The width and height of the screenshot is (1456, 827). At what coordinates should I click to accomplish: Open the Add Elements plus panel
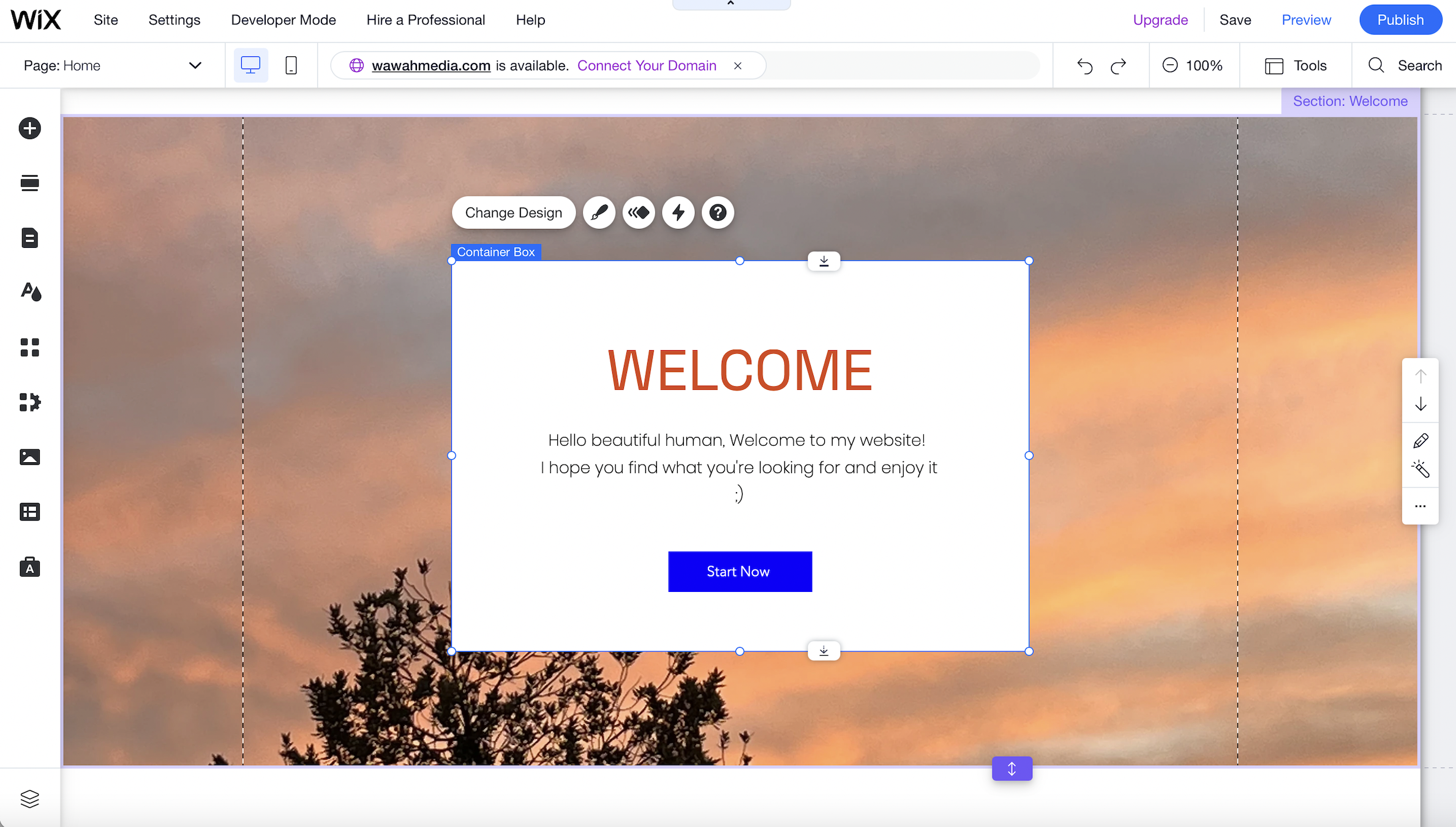point(29,129)
